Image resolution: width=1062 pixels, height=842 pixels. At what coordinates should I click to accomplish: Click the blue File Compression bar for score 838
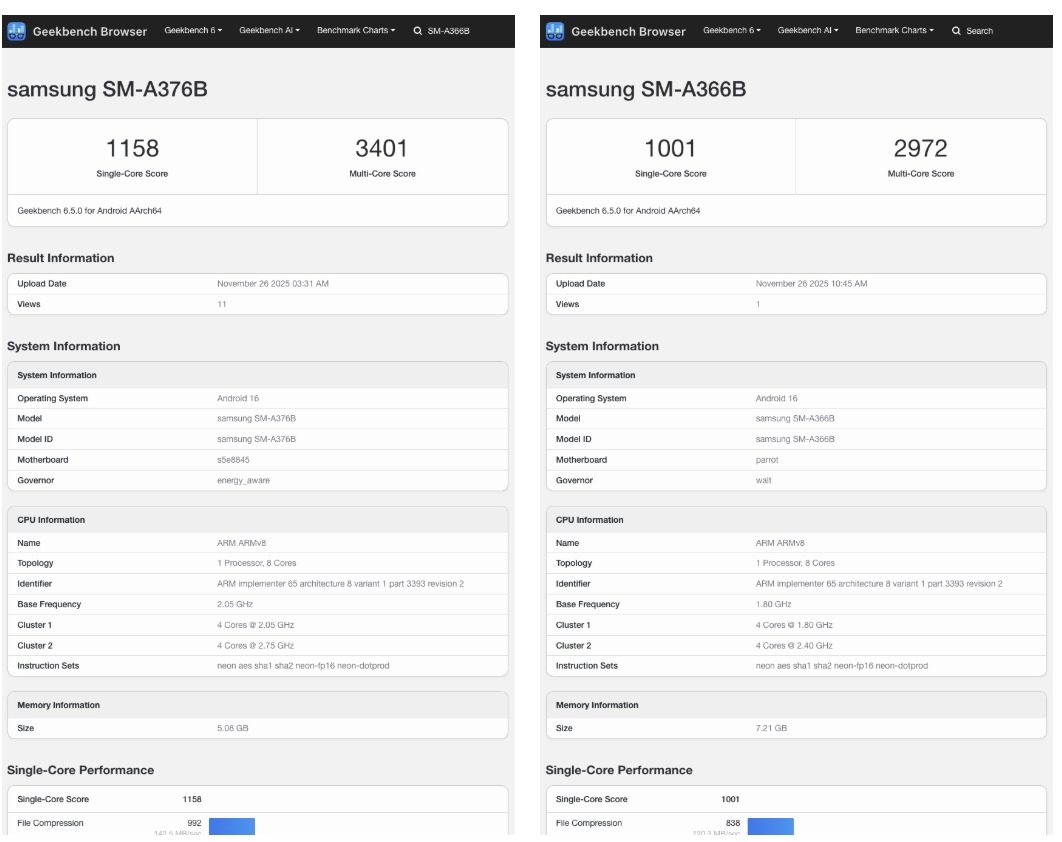coord(770,827)
